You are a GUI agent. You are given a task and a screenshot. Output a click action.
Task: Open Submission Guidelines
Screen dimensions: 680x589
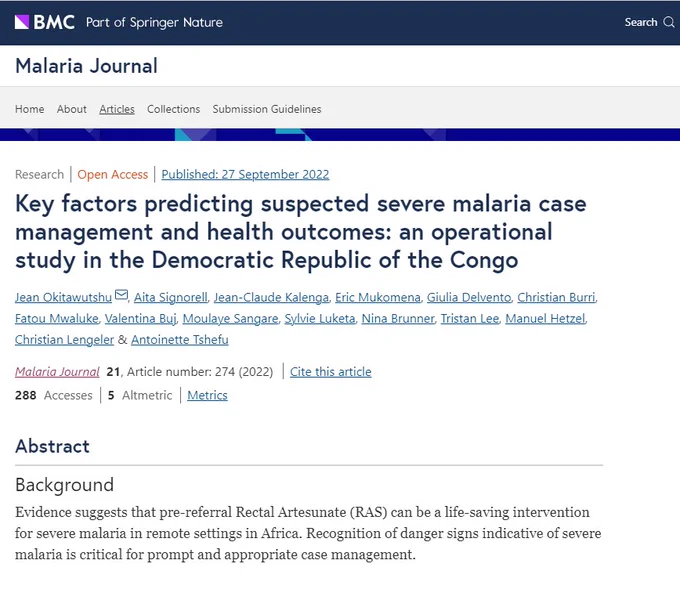pos(267,109)
